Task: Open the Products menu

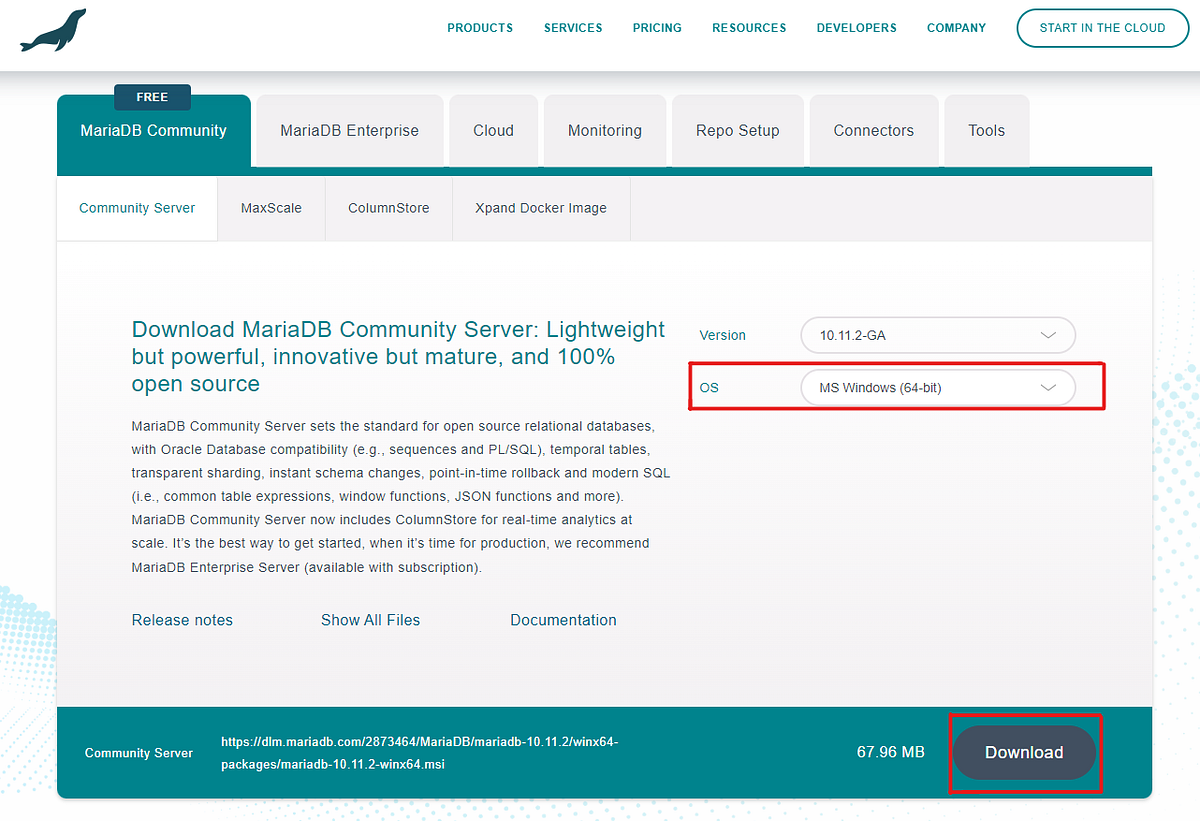Action: tap(480, 28)
